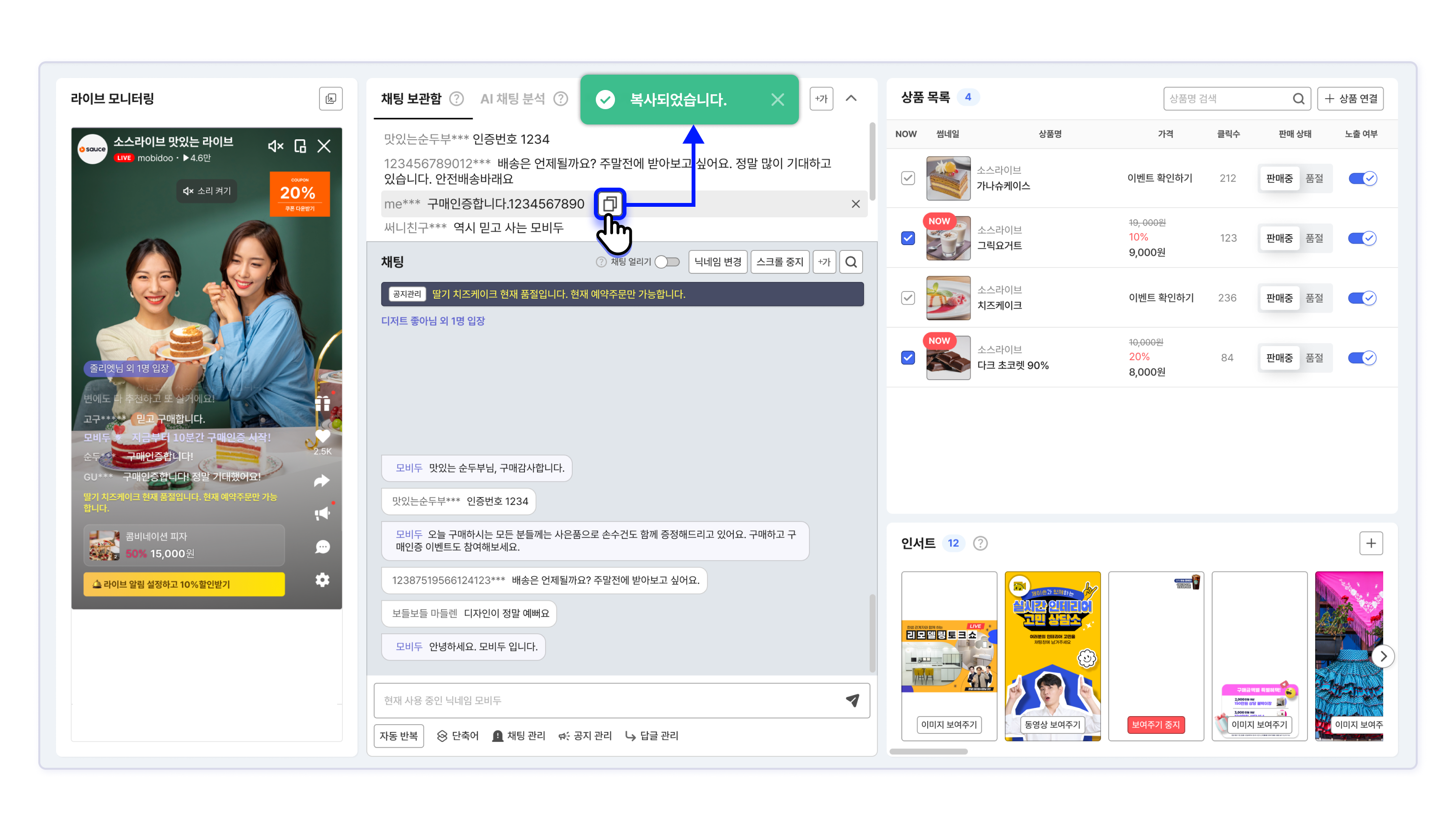Click the plus icon to add insert
The image size is (1456, 831).
(1370, 543)
